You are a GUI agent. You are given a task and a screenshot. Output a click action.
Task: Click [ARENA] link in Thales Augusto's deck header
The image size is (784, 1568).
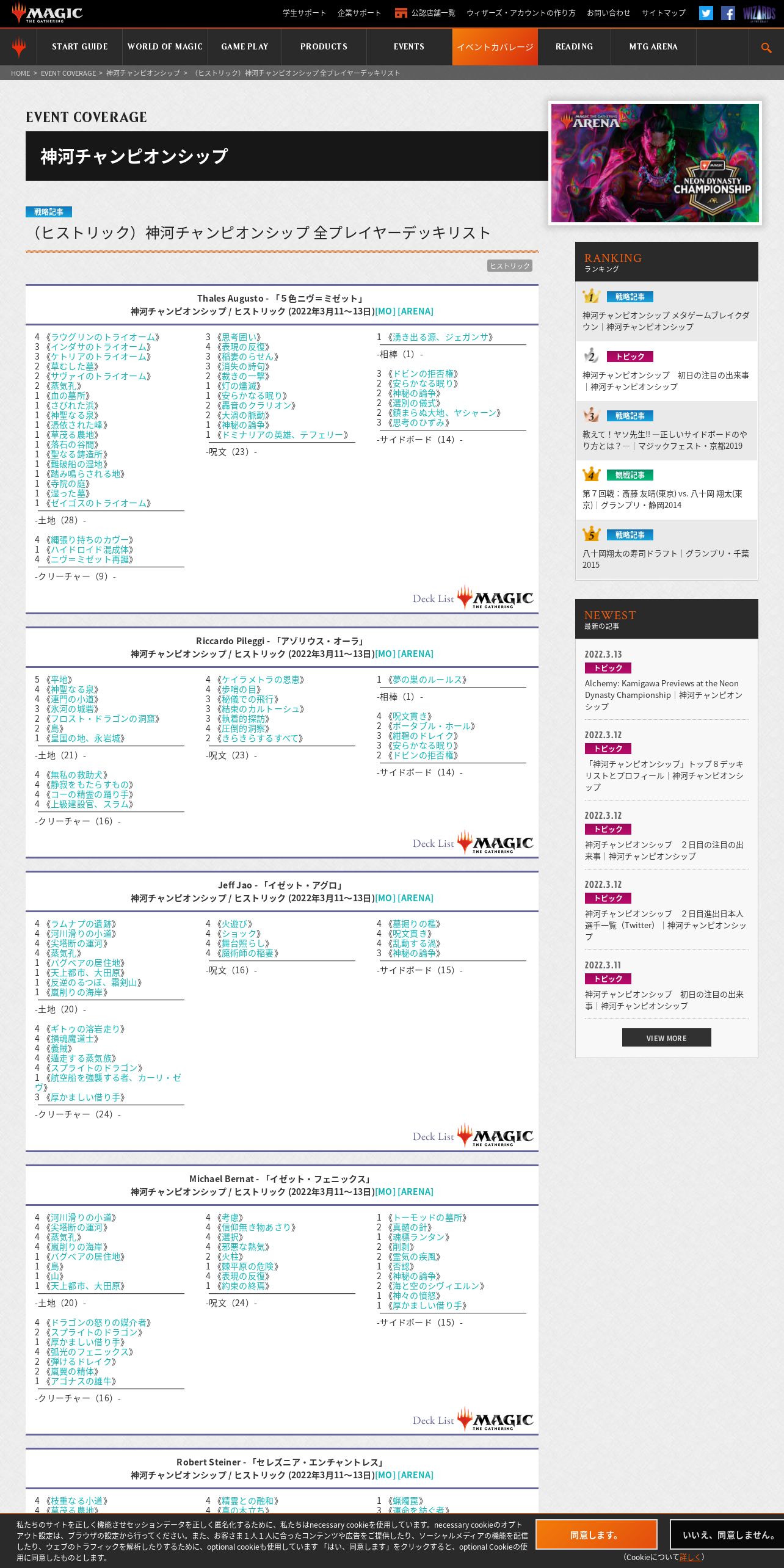click(416, 311)
